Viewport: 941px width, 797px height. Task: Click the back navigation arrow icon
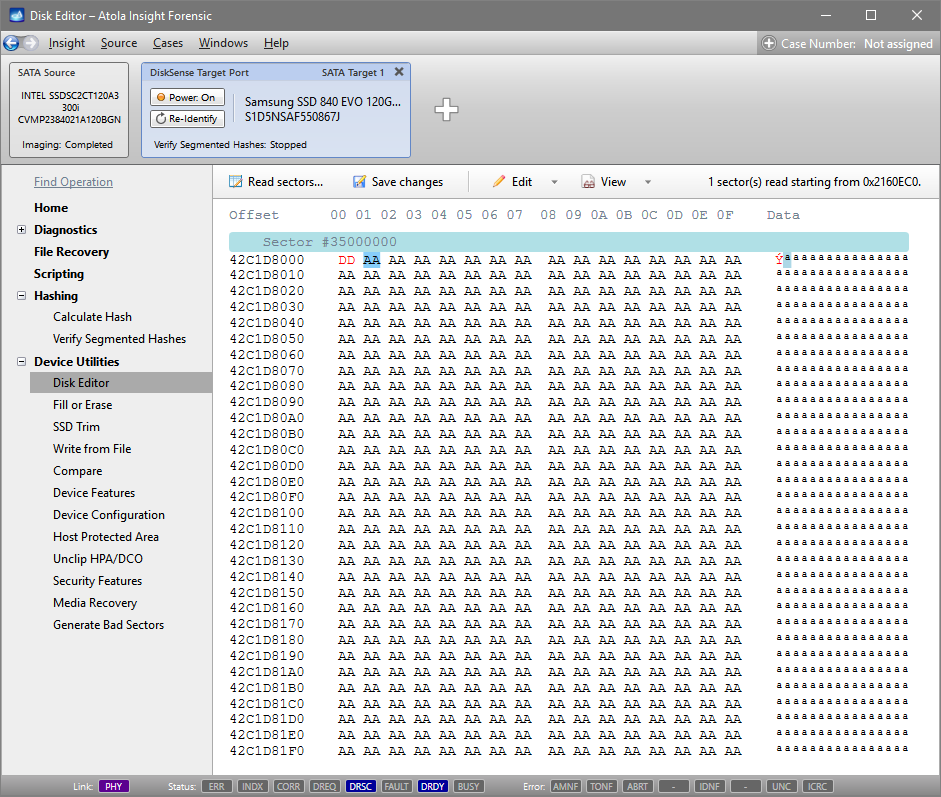pyautogui.click(x=11, y=43)
